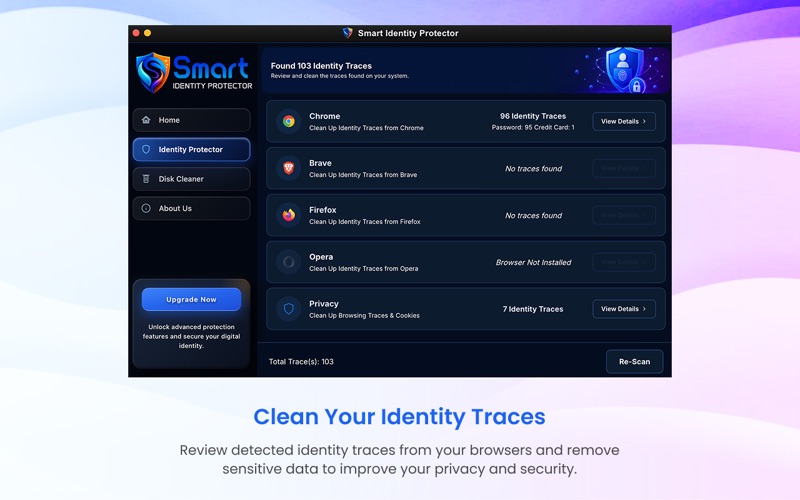Click the "96 Identity Traces" count
Viewport: 800px width, 500px height.
click(533, 116)
